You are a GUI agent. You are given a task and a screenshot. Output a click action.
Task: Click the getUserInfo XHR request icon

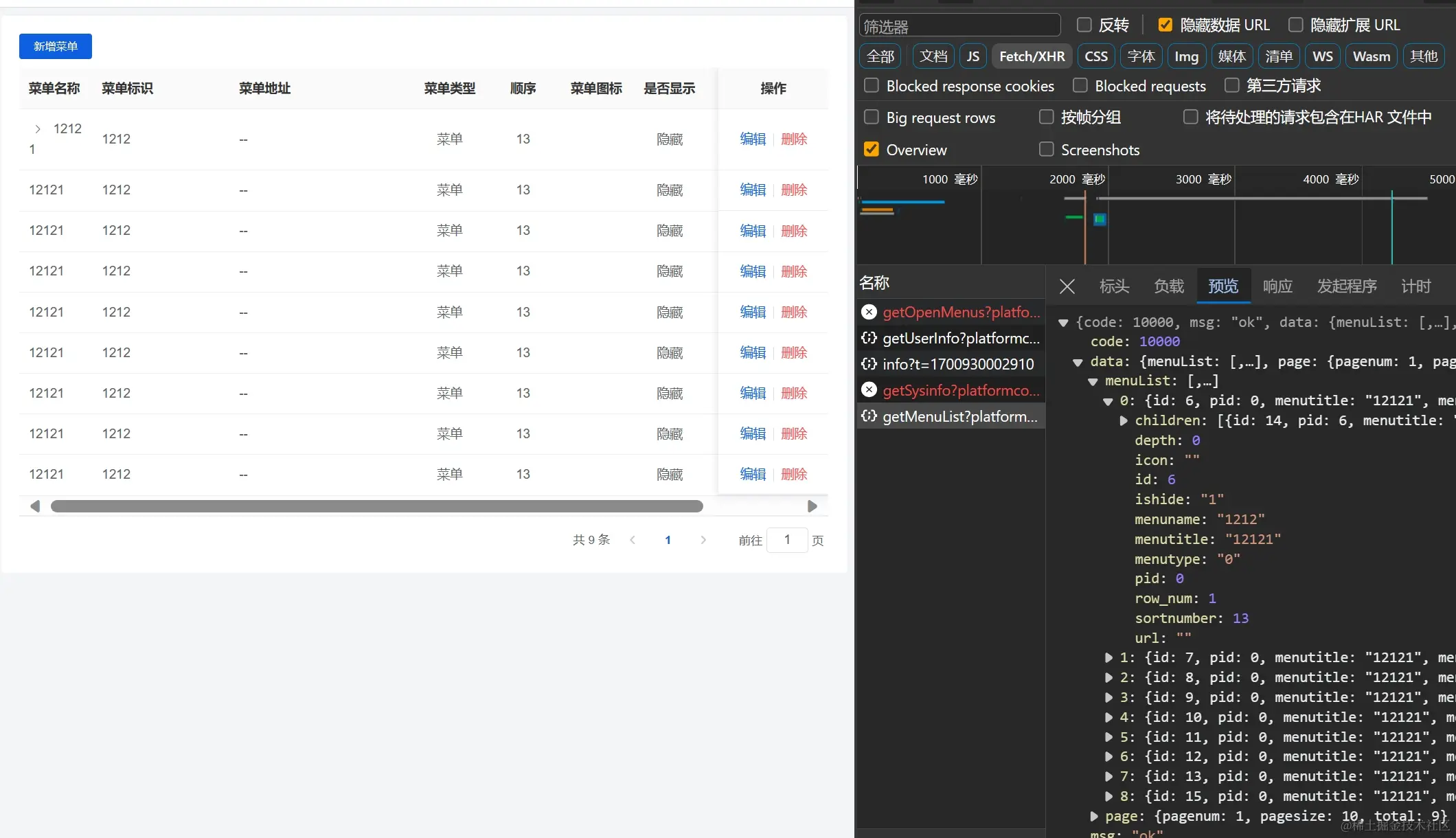[x=869, y=338]
